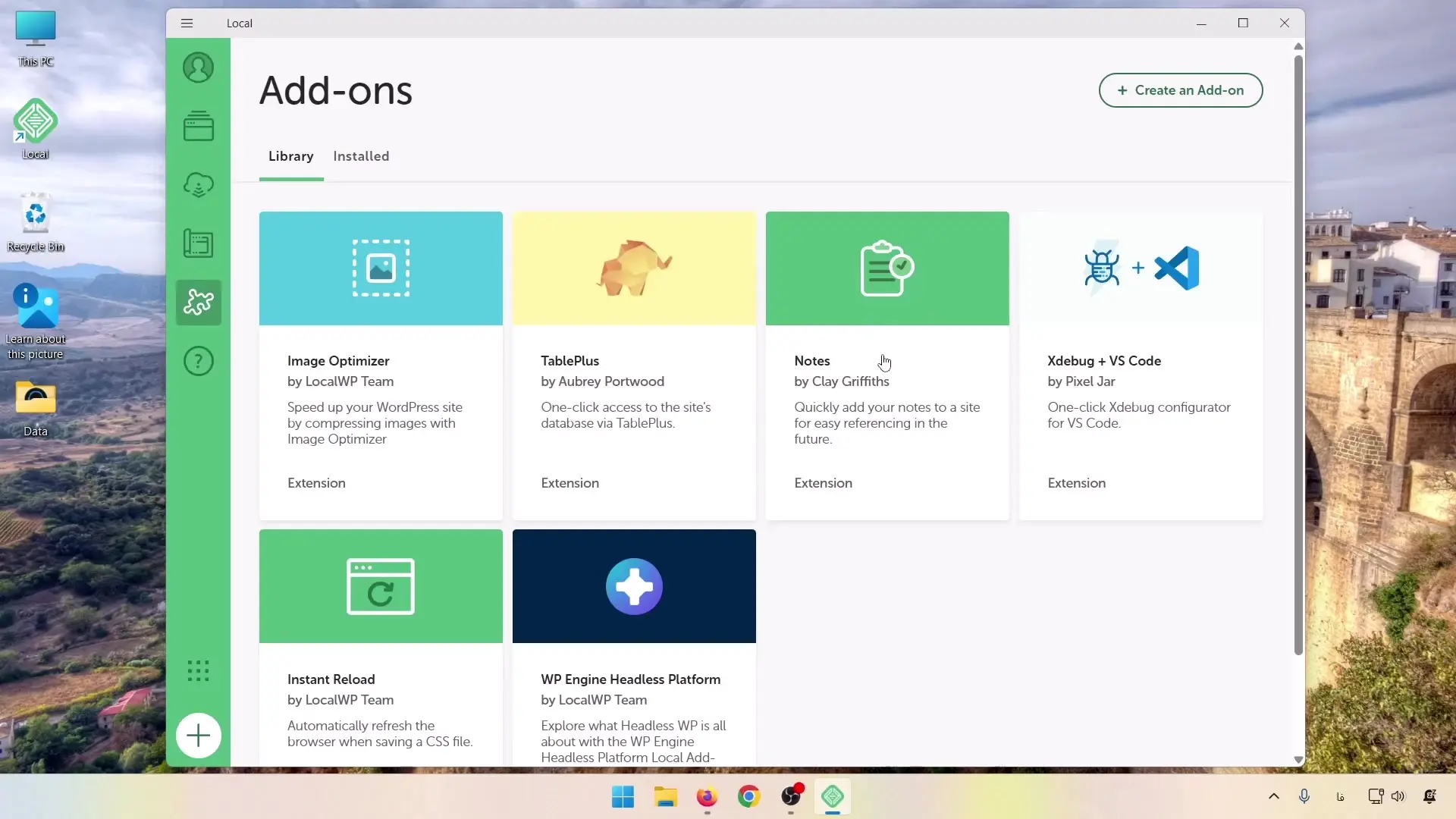Viewport: 1456px width, 819px height.
Task: Open the nine-dot grid icon in sidebar
Action: click(198, 670)
